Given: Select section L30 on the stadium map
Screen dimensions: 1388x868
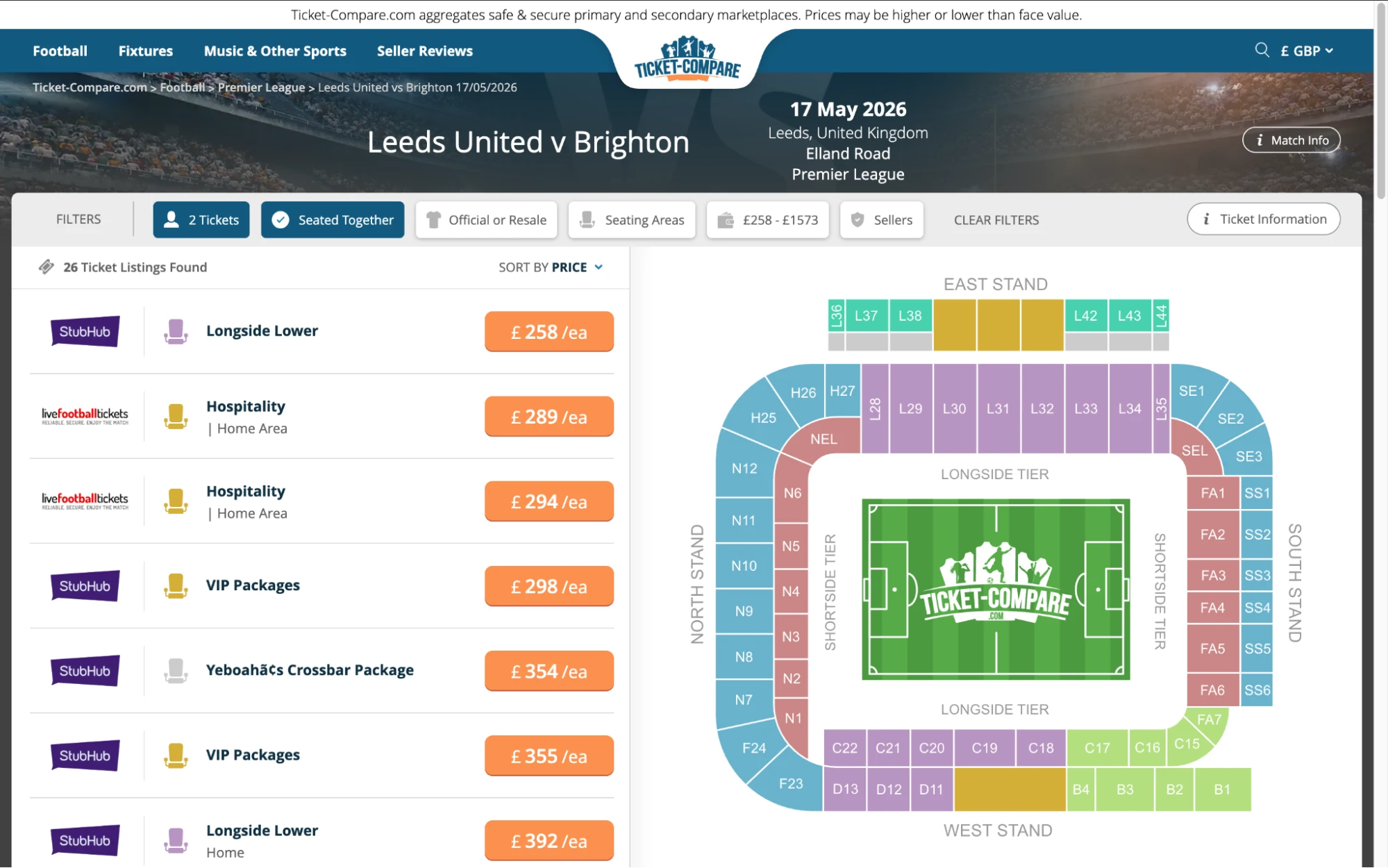Looking at the screenshot, I should (x=955, y=408).
